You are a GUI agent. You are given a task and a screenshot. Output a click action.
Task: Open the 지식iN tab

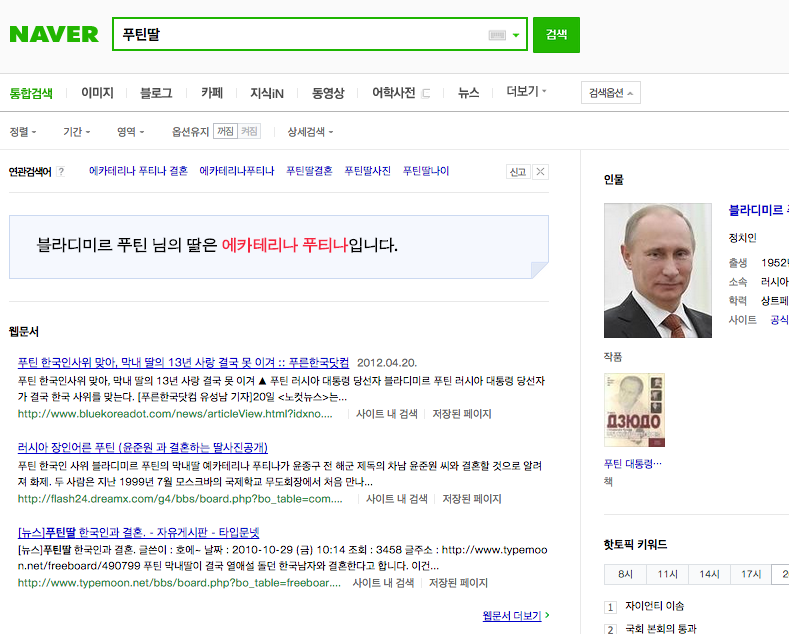pyautogui.click(x=267, y=93)
